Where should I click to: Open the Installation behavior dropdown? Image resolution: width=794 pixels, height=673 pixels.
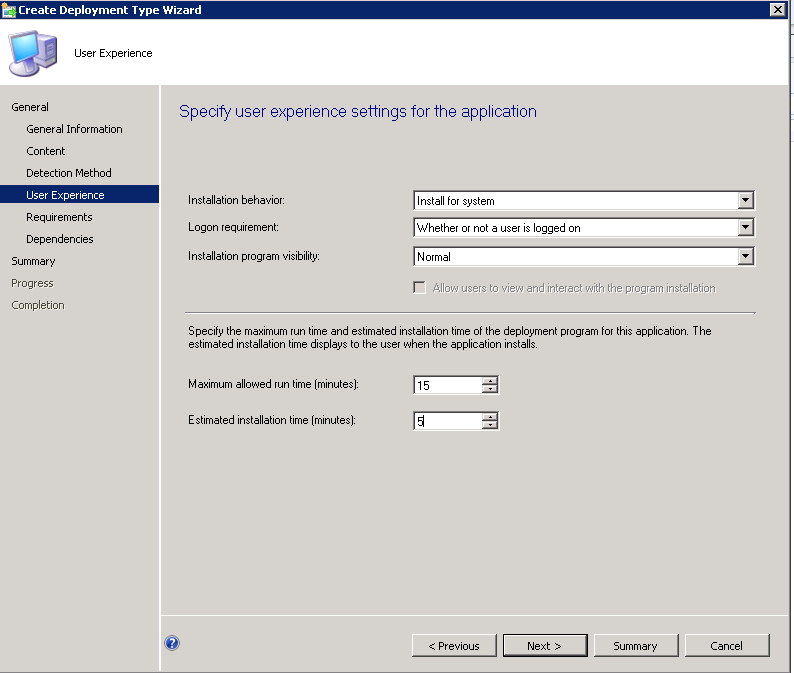pyautogui.click(x=745, y=201)
